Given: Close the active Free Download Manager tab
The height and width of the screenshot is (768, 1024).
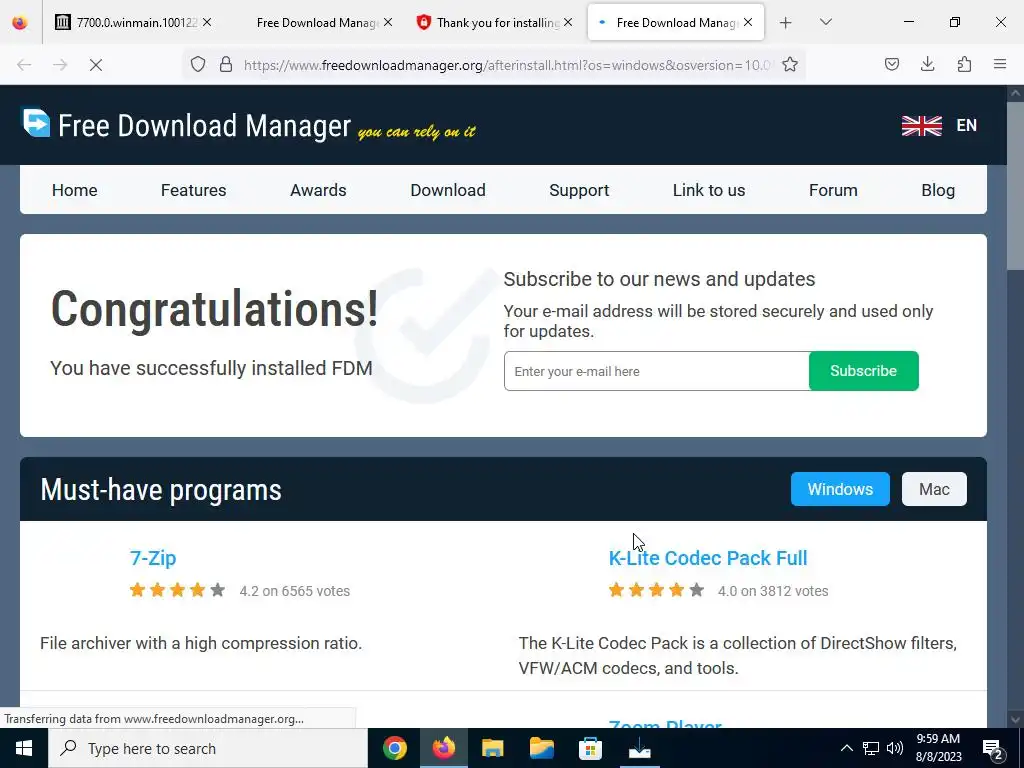Looking at the screenshot, I should [x=748, y=22].
